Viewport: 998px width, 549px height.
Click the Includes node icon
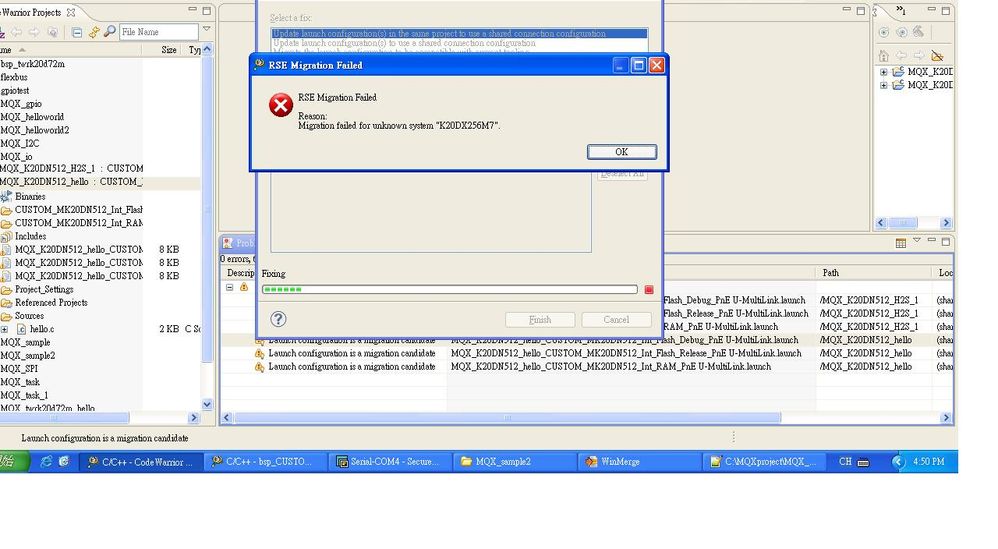6,237
